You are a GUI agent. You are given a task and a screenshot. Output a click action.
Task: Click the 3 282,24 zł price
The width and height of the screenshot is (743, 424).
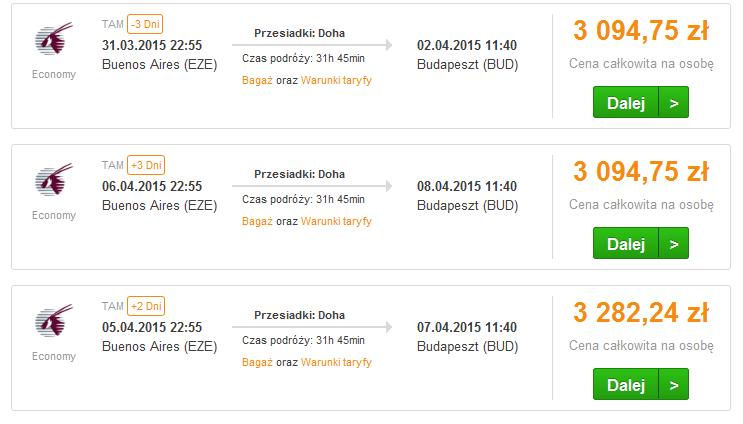pyautogui.click(x=641, y=313)
